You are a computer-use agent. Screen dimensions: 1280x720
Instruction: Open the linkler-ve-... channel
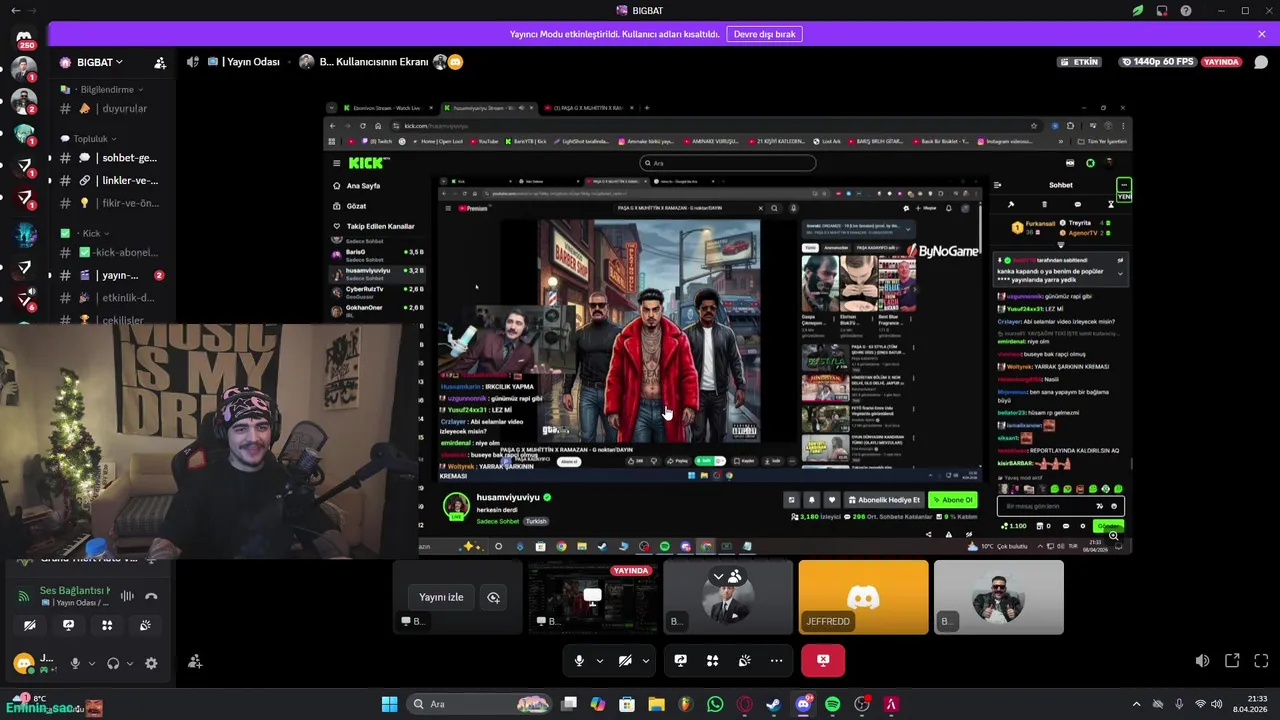pyautogui.click(x=112, y=181)
